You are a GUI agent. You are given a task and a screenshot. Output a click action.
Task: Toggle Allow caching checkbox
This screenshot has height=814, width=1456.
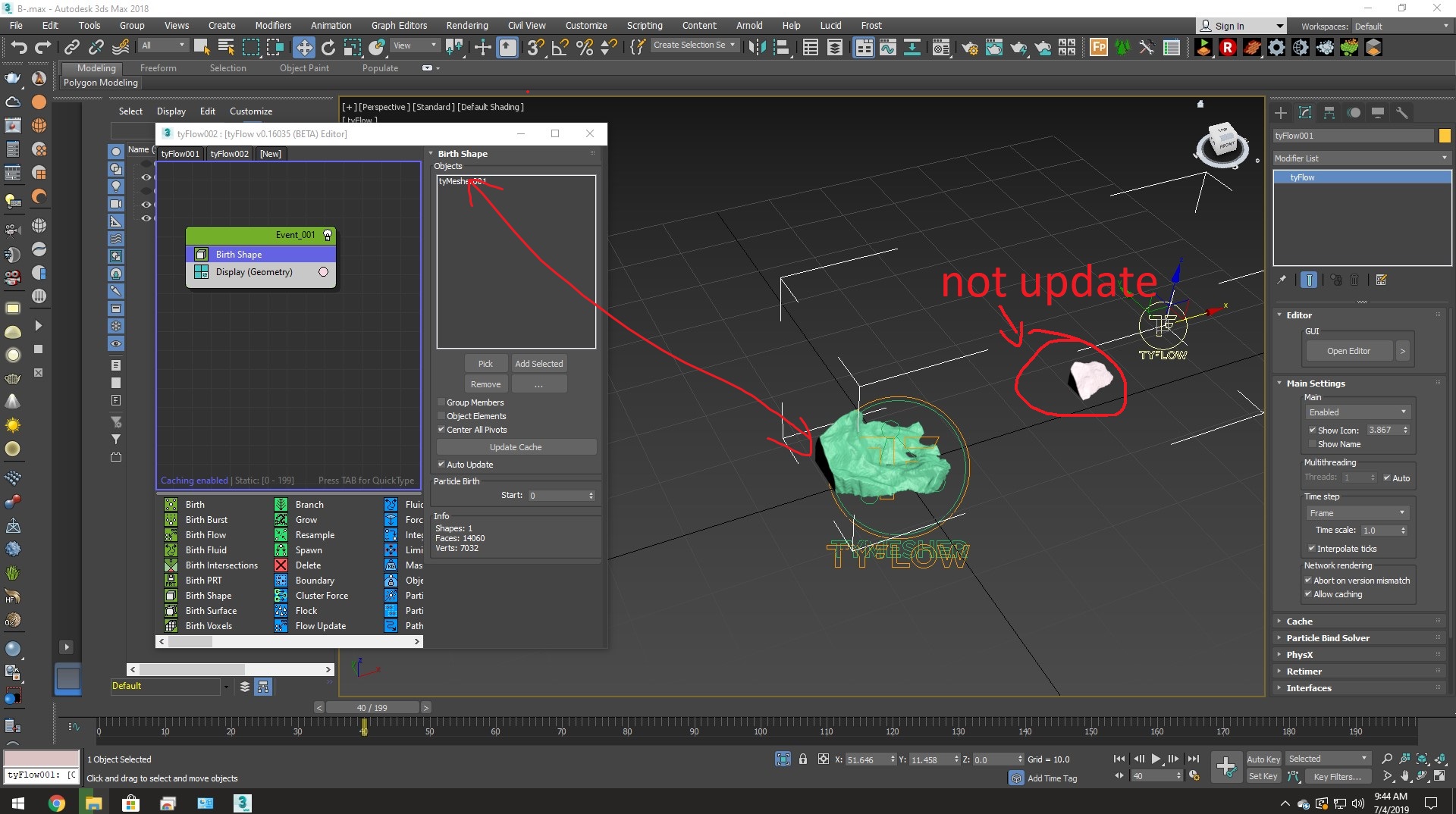click(1308, 594)
